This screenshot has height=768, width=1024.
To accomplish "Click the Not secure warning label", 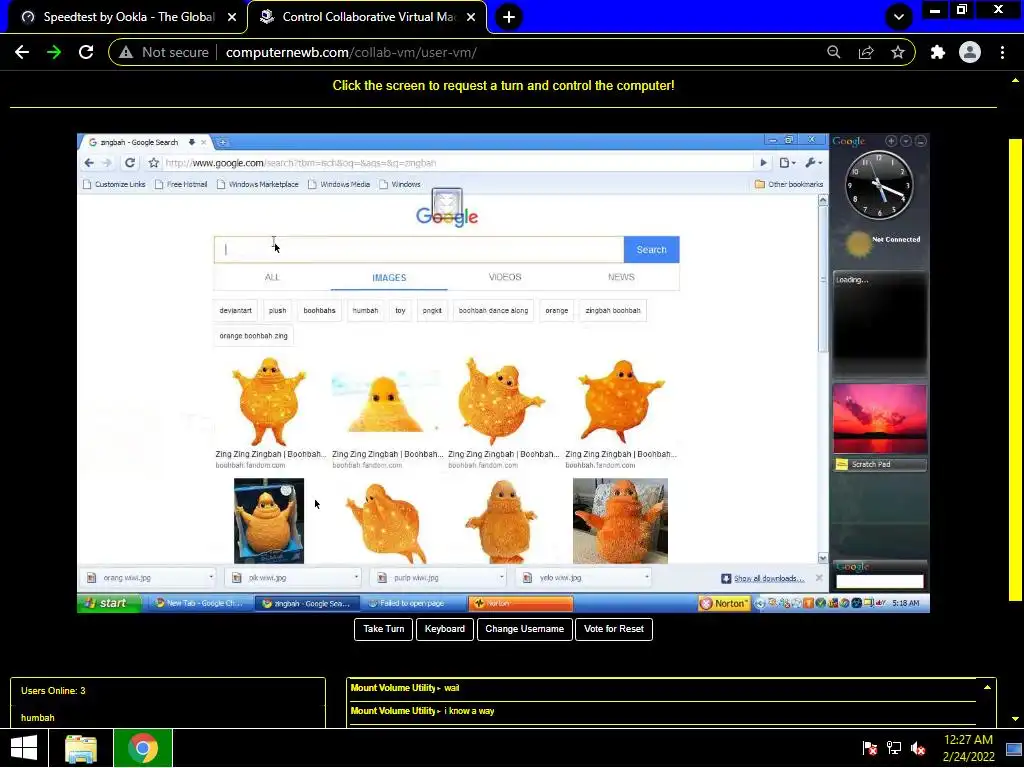I will (x=163, y=52).
